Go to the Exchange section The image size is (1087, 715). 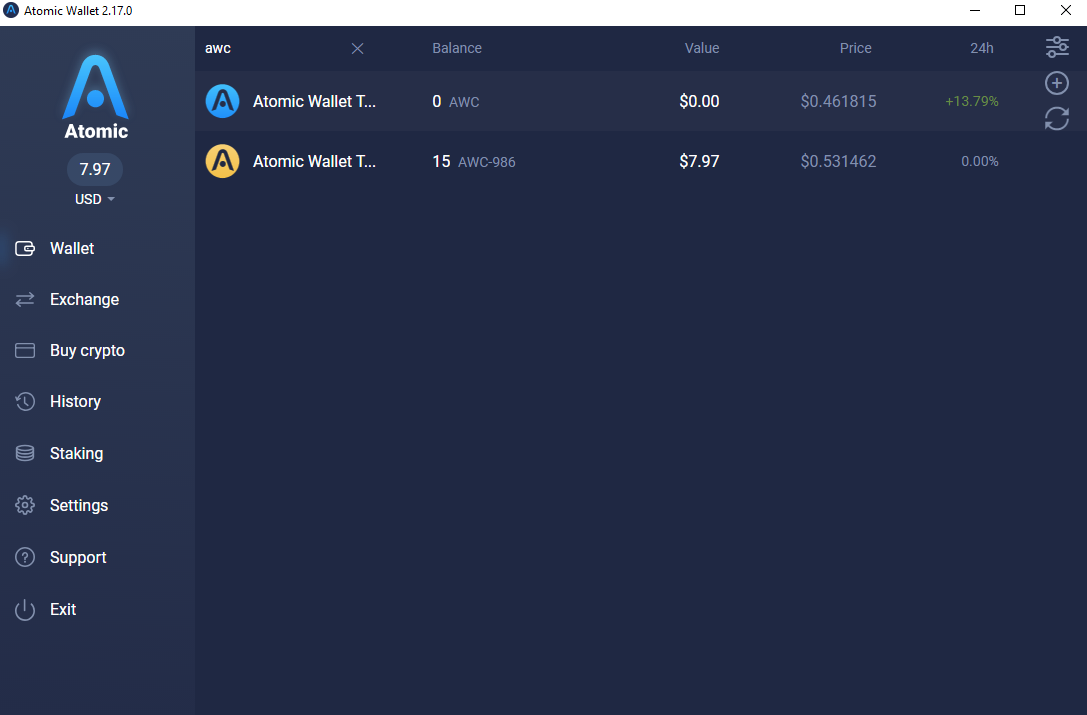point(85,300)
